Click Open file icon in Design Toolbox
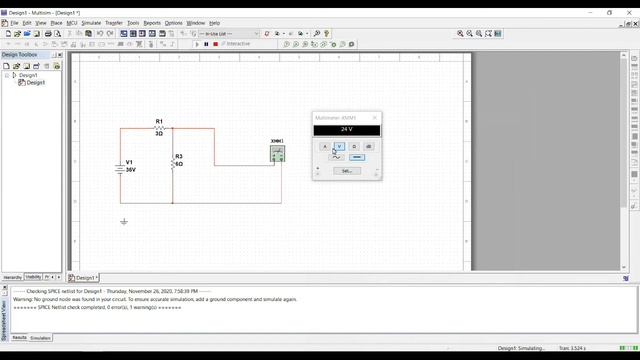The height and width of the screenshot is (360, 640). point(16,66)
